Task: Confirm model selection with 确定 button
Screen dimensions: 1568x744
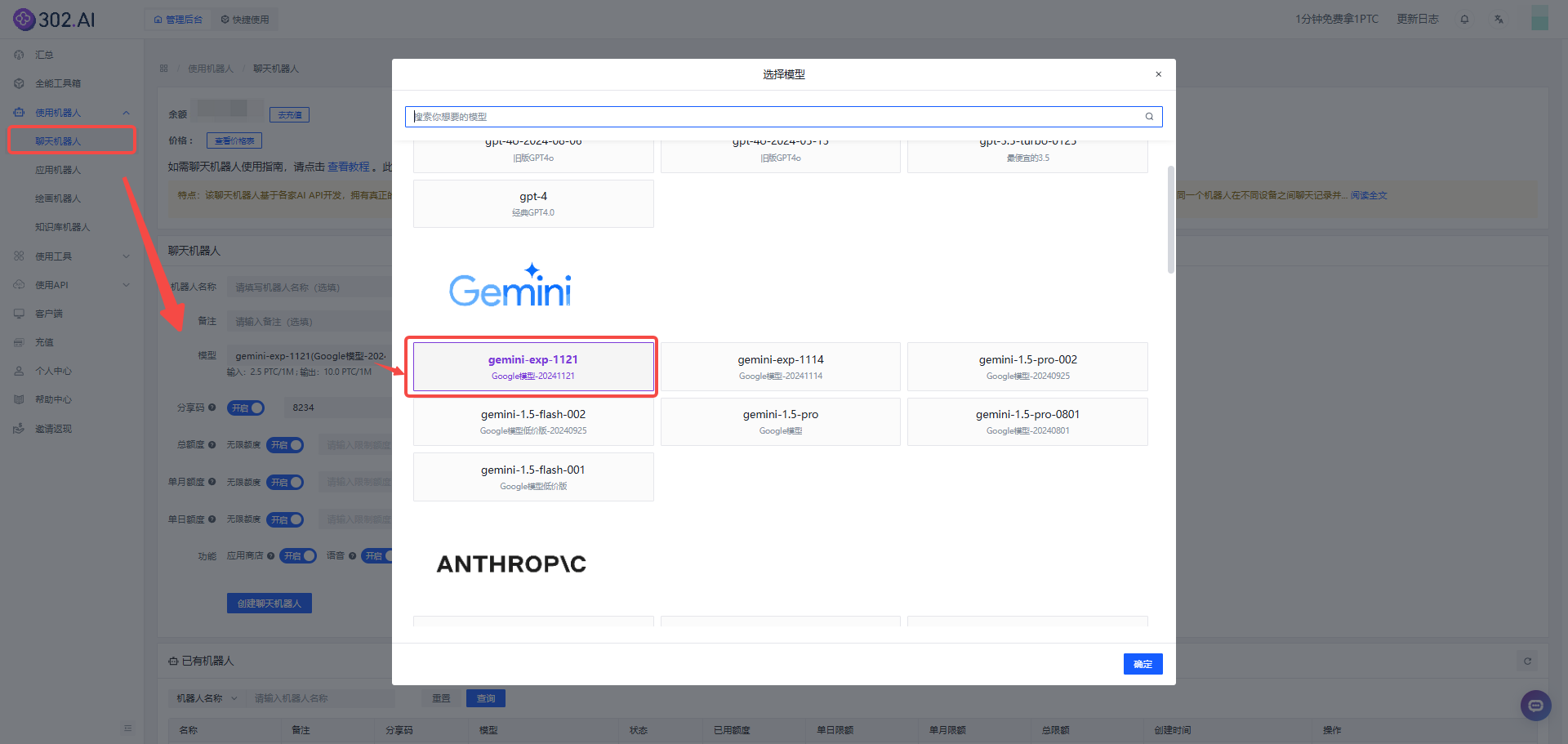Action: click(1143, 664)
